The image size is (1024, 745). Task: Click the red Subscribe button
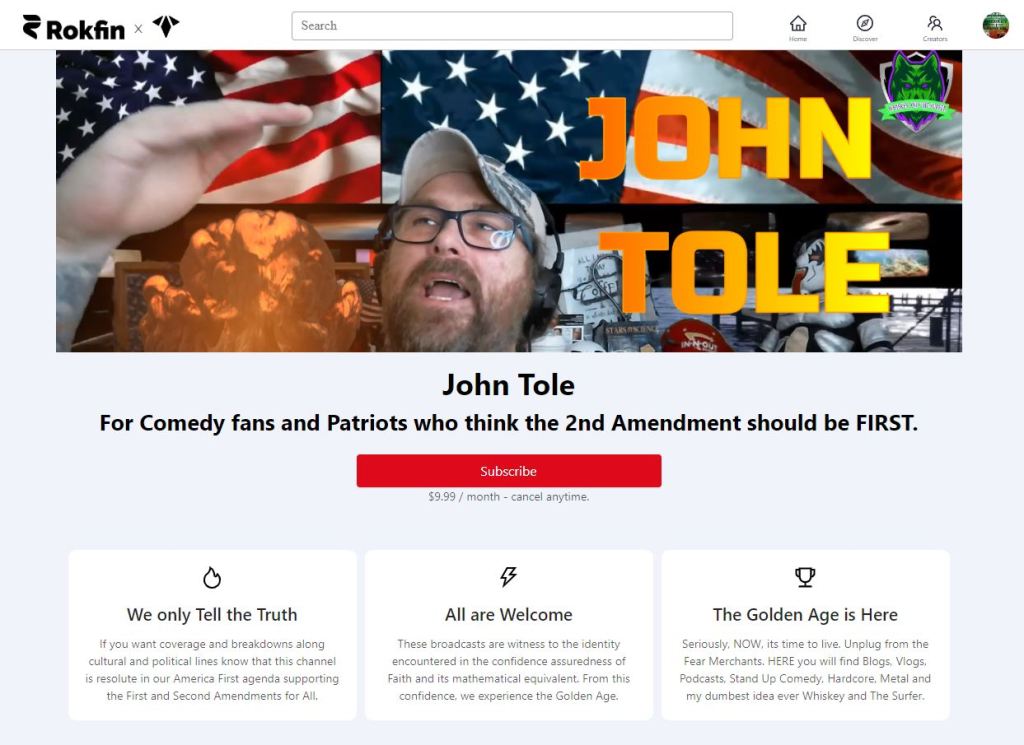509,471
